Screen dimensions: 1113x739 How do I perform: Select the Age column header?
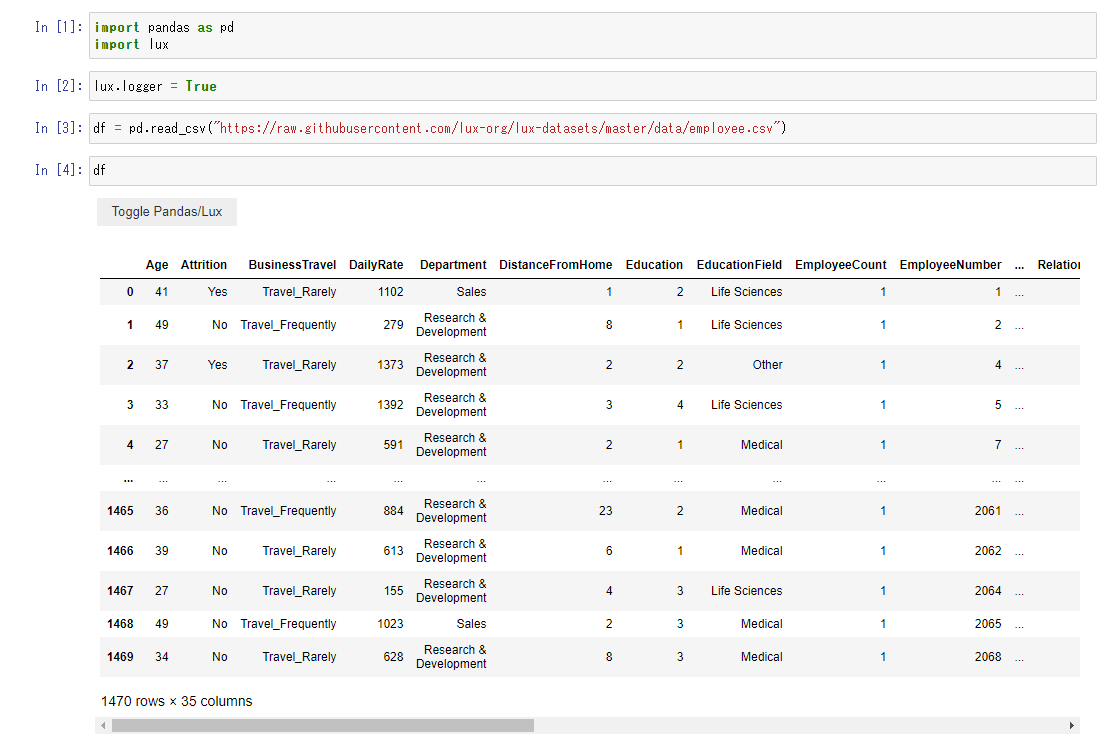(x=157, y=264)
